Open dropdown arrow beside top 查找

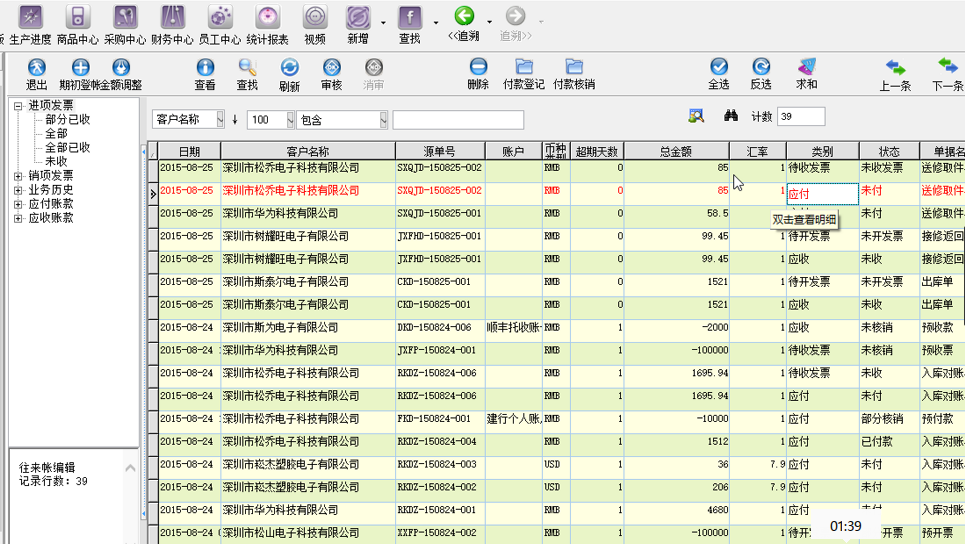pos(436,23)
